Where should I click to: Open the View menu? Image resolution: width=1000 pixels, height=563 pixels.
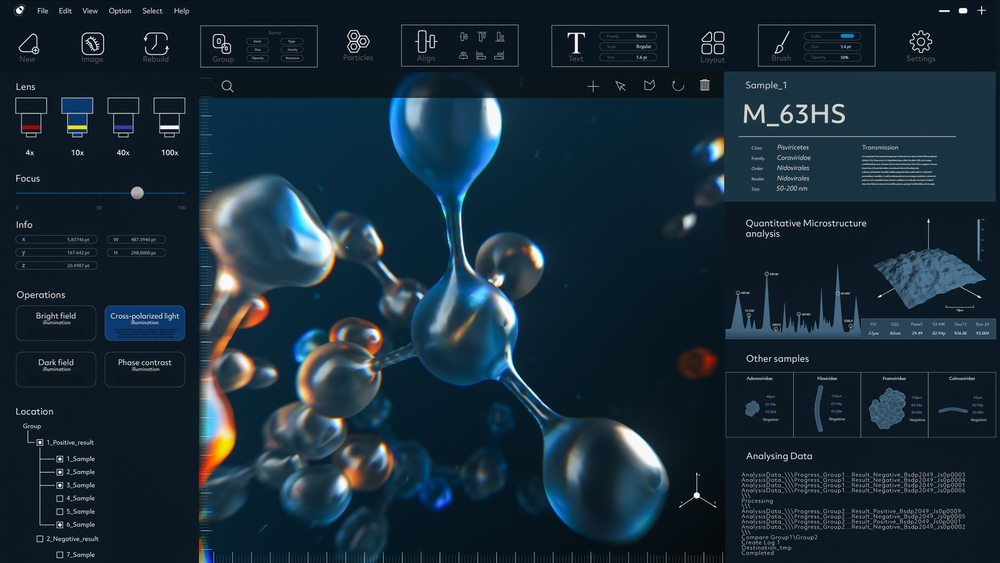(x=90, y=11)
